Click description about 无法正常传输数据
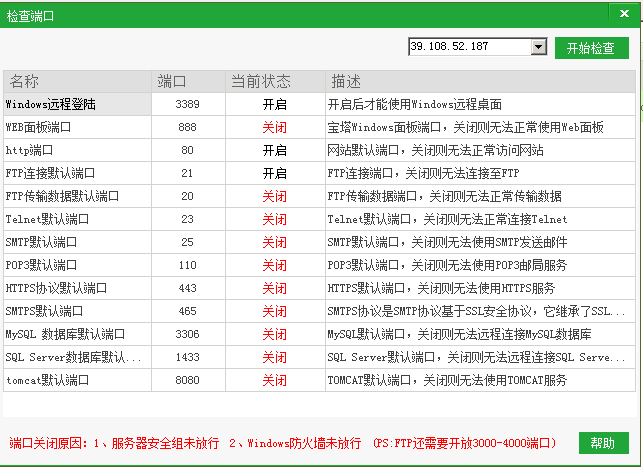643x469 pixels. pyautogui.click(x=445, y=196)
